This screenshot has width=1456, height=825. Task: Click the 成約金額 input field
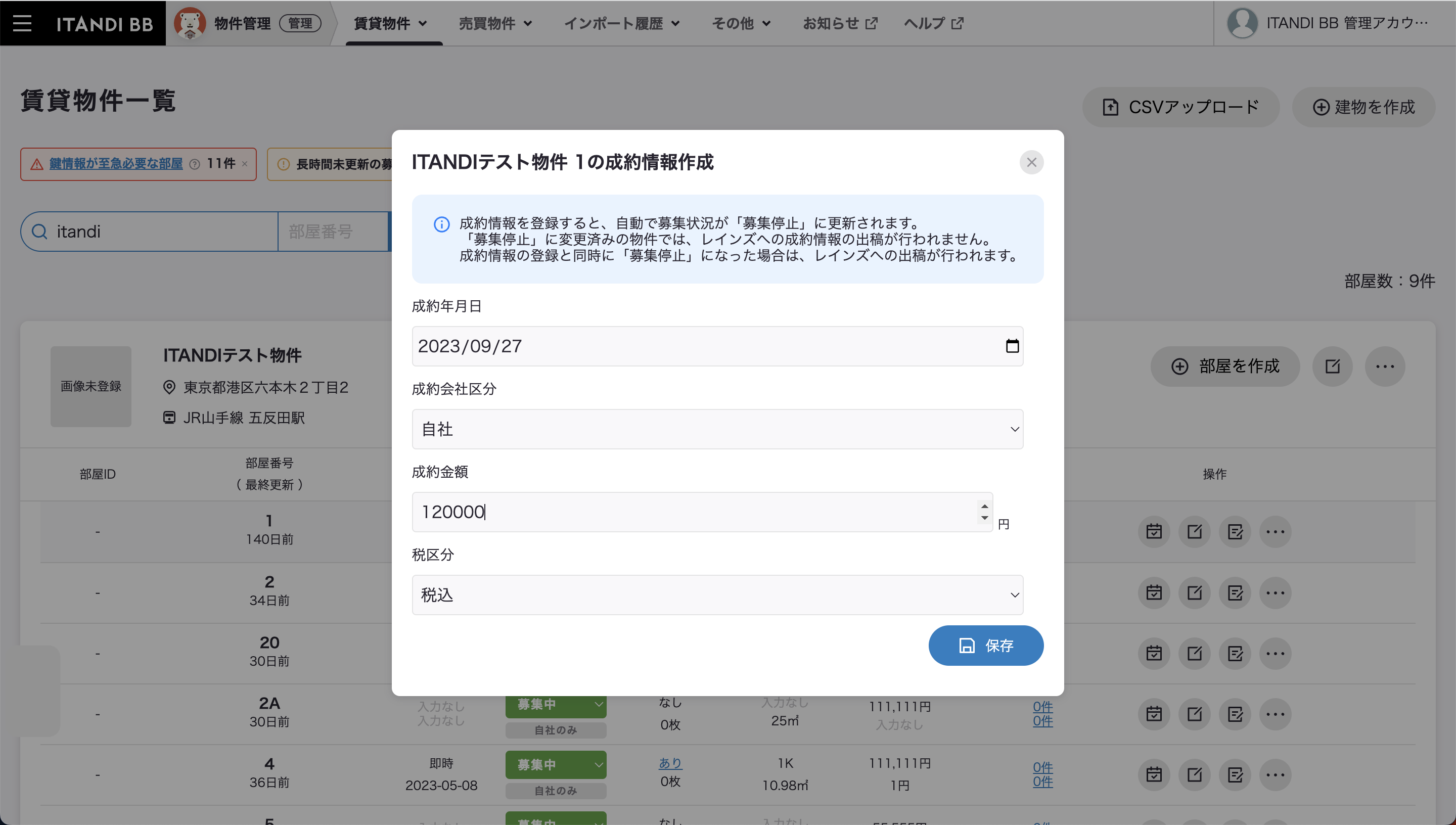click(x=702, y=512)
